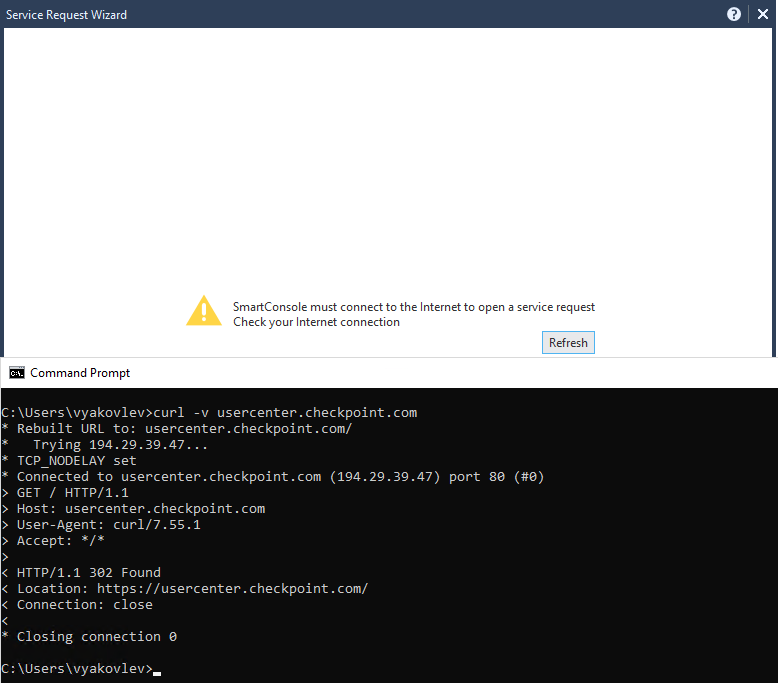
Task: Click the Command Prompt title bar icon
Action: [x=17, y=373]
